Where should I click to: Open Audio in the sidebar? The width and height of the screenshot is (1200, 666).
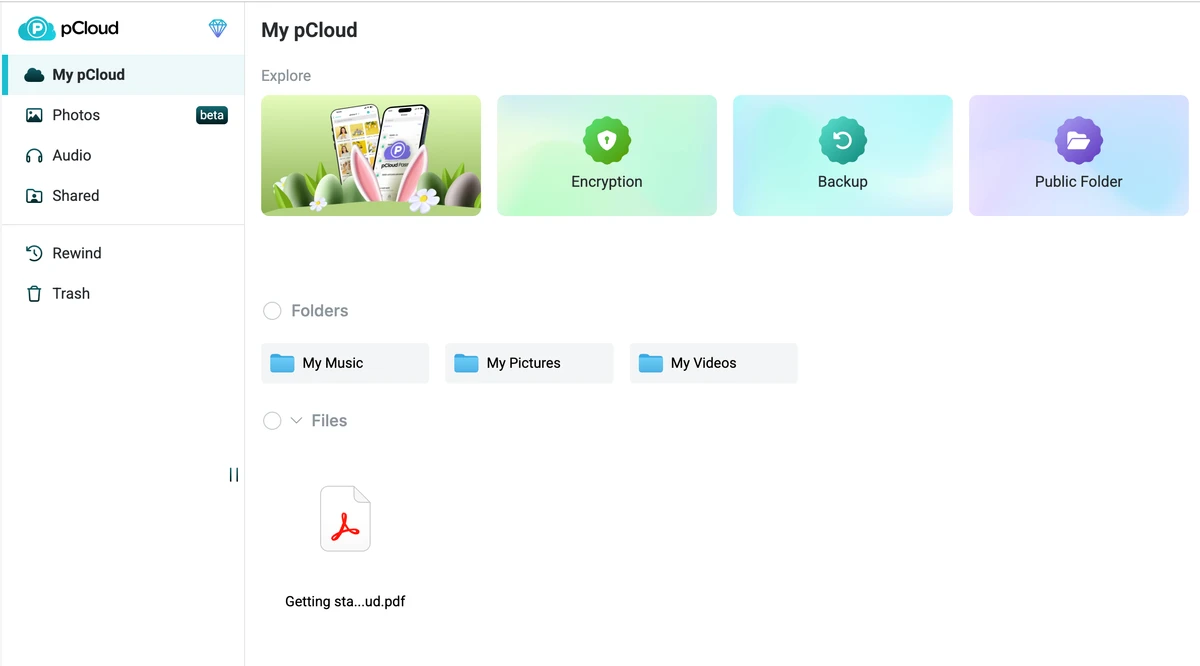123,156
